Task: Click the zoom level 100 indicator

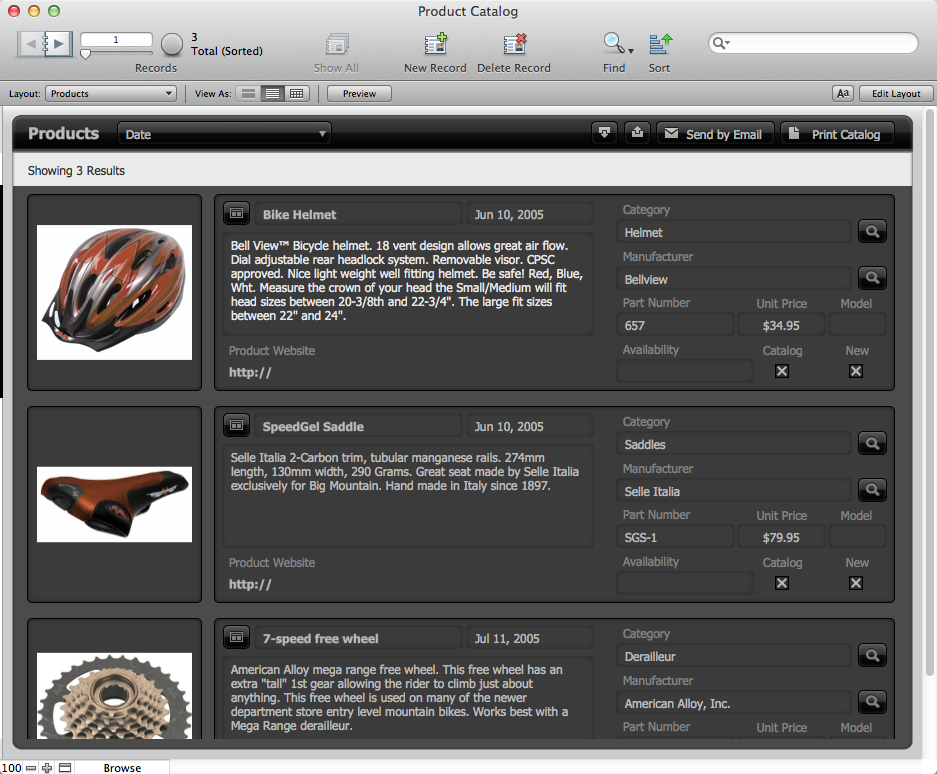Action: 11,767
